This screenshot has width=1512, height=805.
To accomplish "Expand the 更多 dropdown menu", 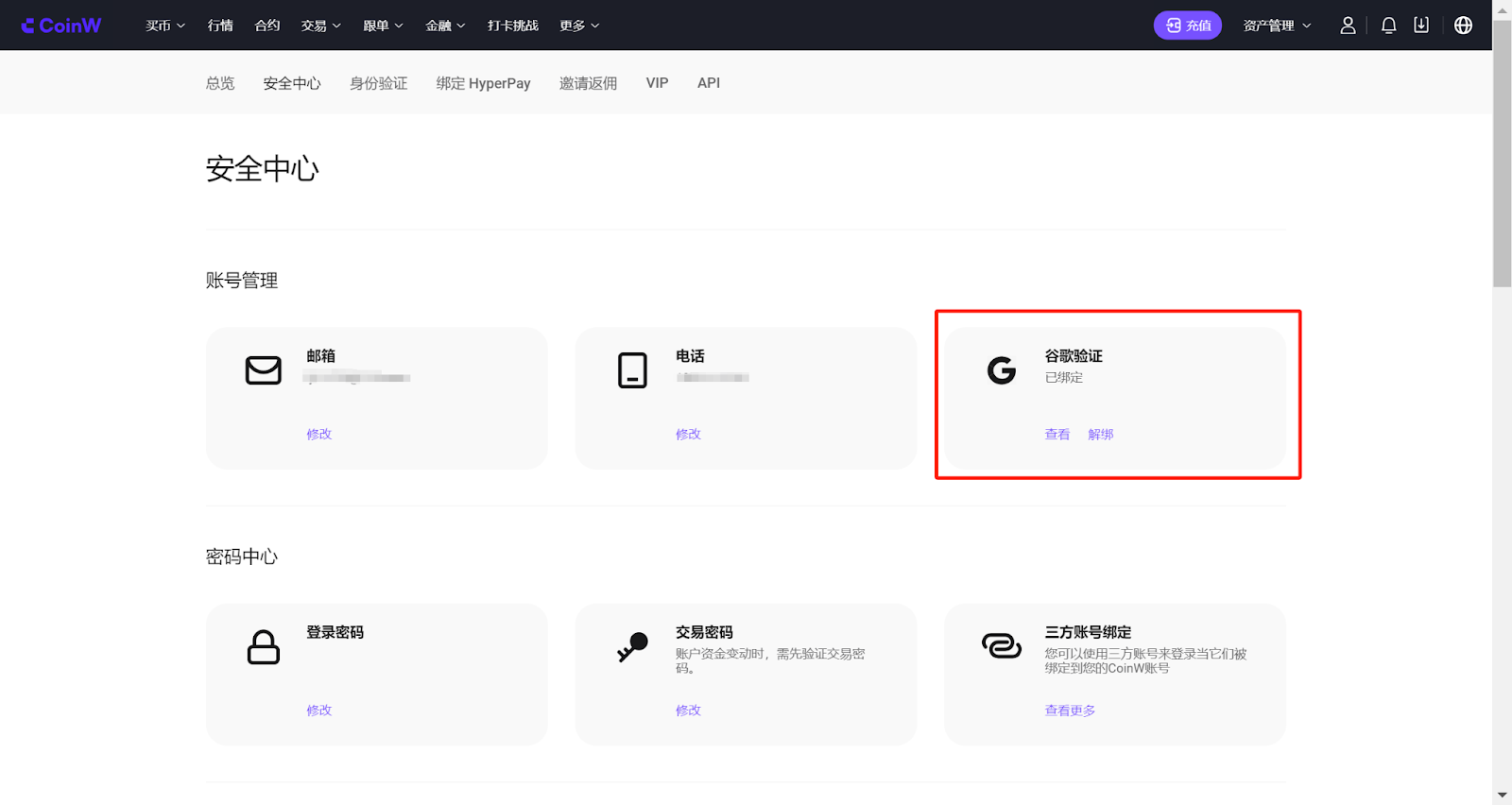I will tap(579, 26).
